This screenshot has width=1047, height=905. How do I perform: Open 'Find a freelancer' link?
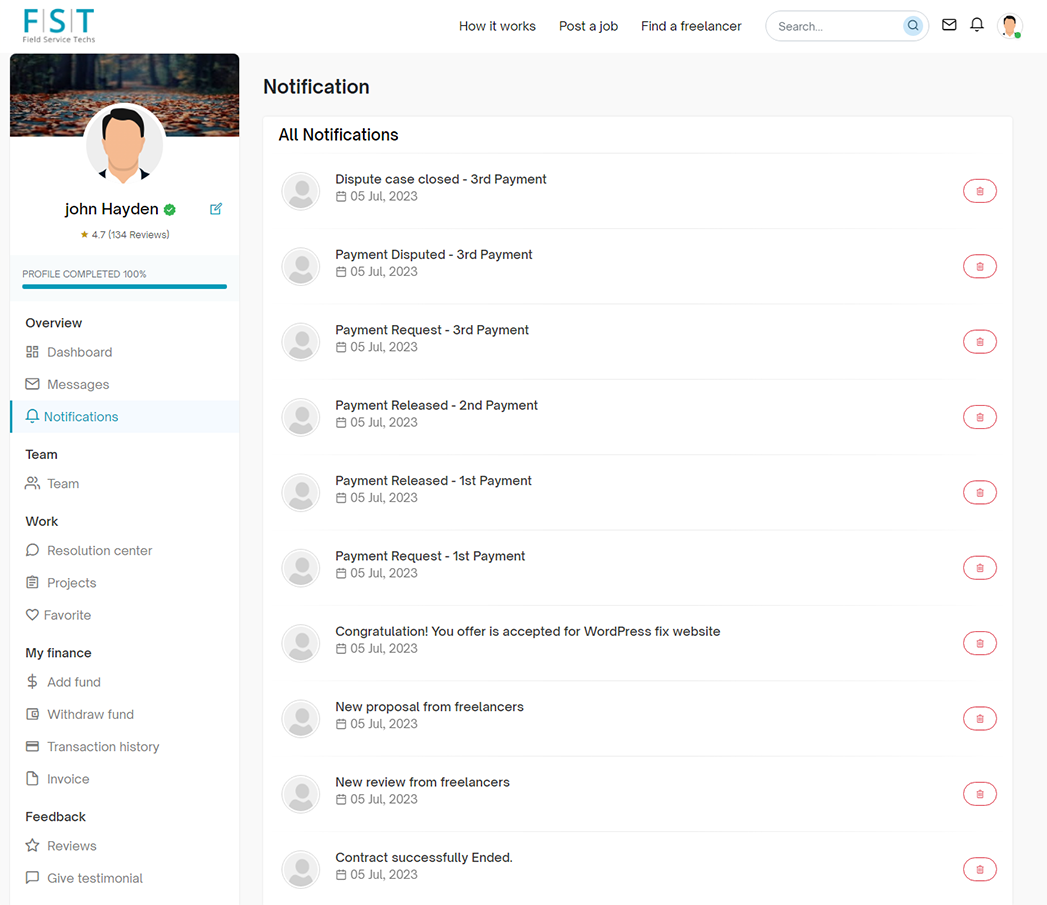tap(691, 26)
